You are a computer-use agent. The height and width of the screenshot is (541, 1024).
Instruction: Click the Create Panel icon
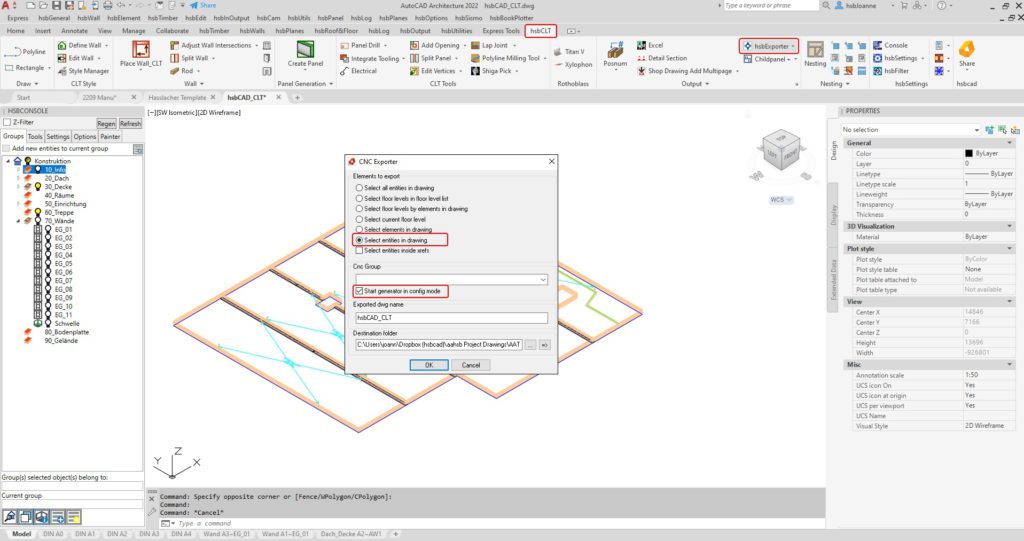pos(305,49)
